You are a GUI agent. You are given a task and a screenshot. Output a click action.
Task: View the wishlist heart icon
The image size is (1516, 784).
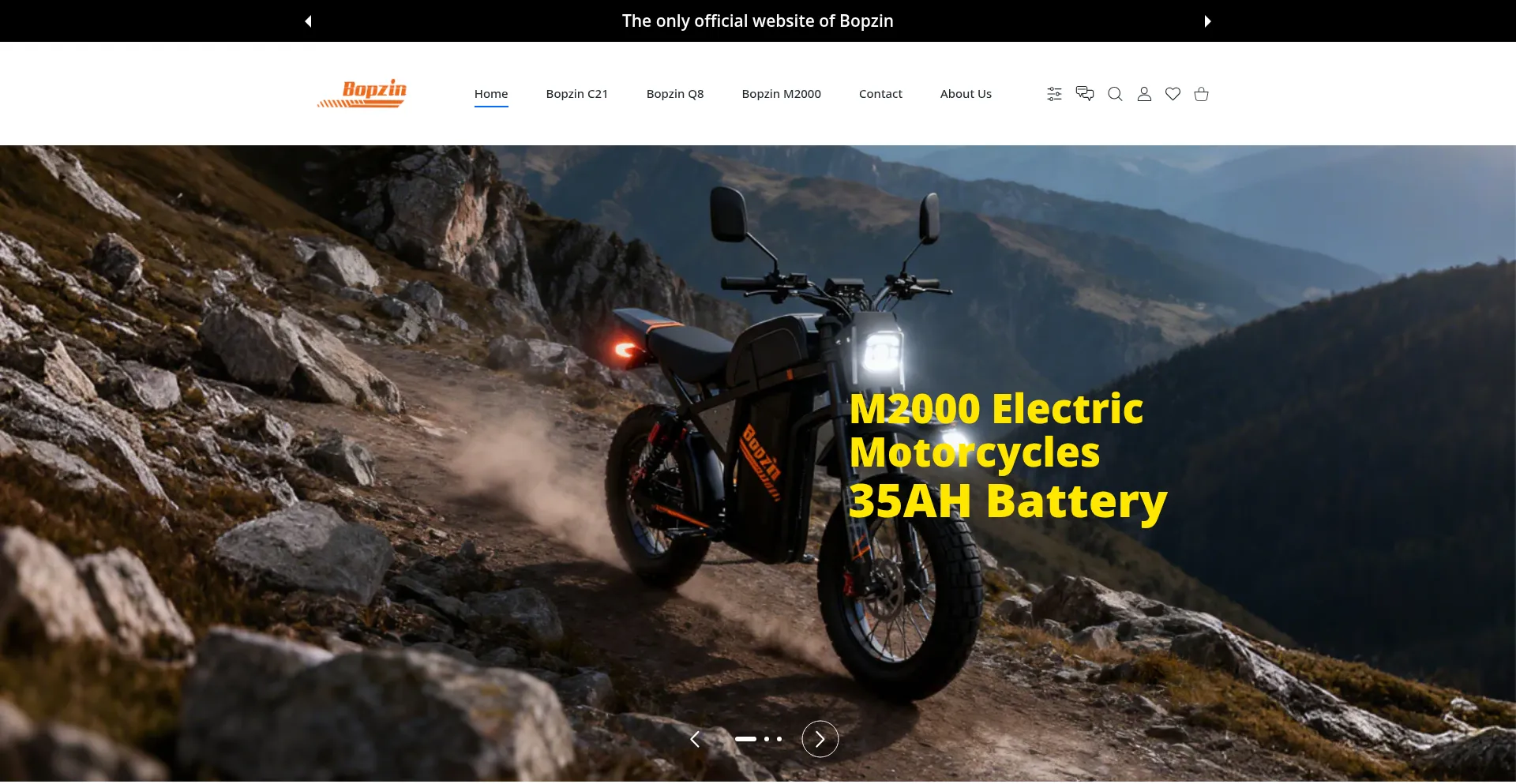click(1173, 94)
